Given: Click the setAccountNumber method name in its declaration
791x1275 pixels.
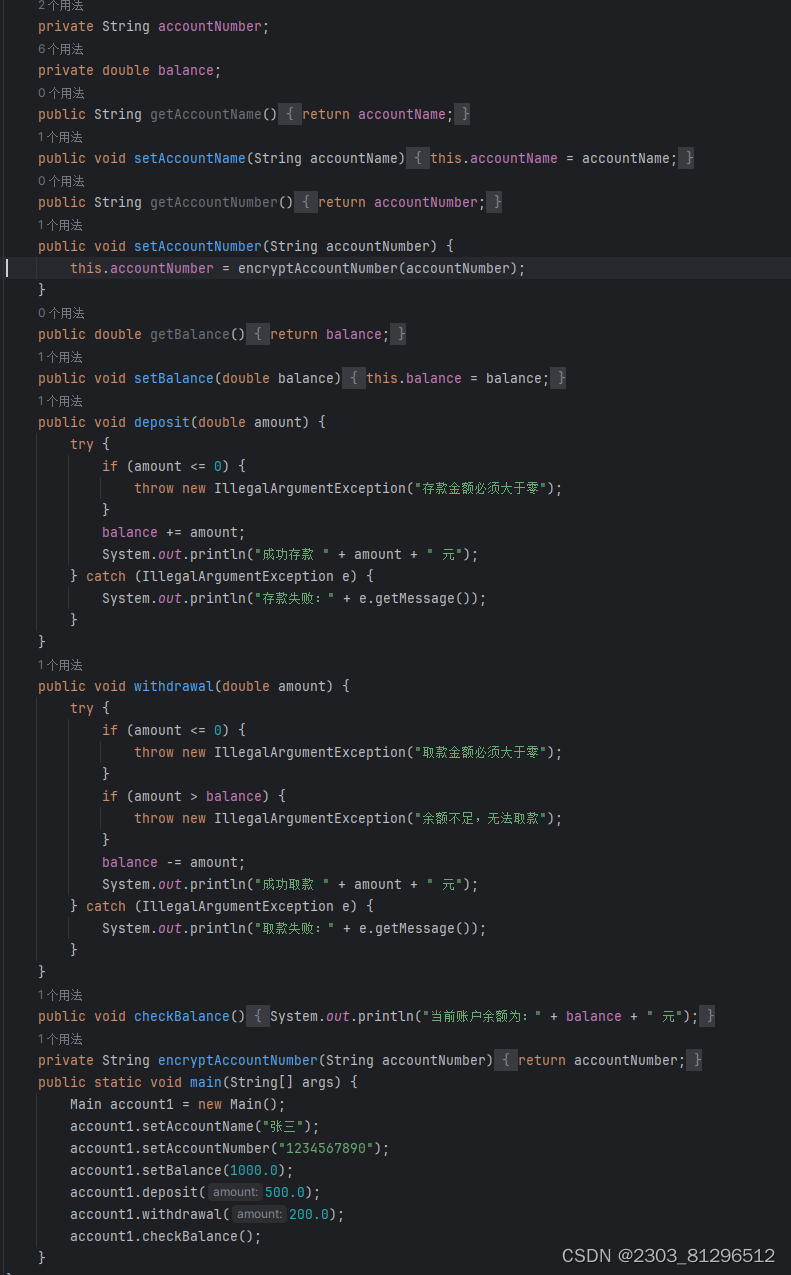Looking at the screenshot, I should click(198, 246).
